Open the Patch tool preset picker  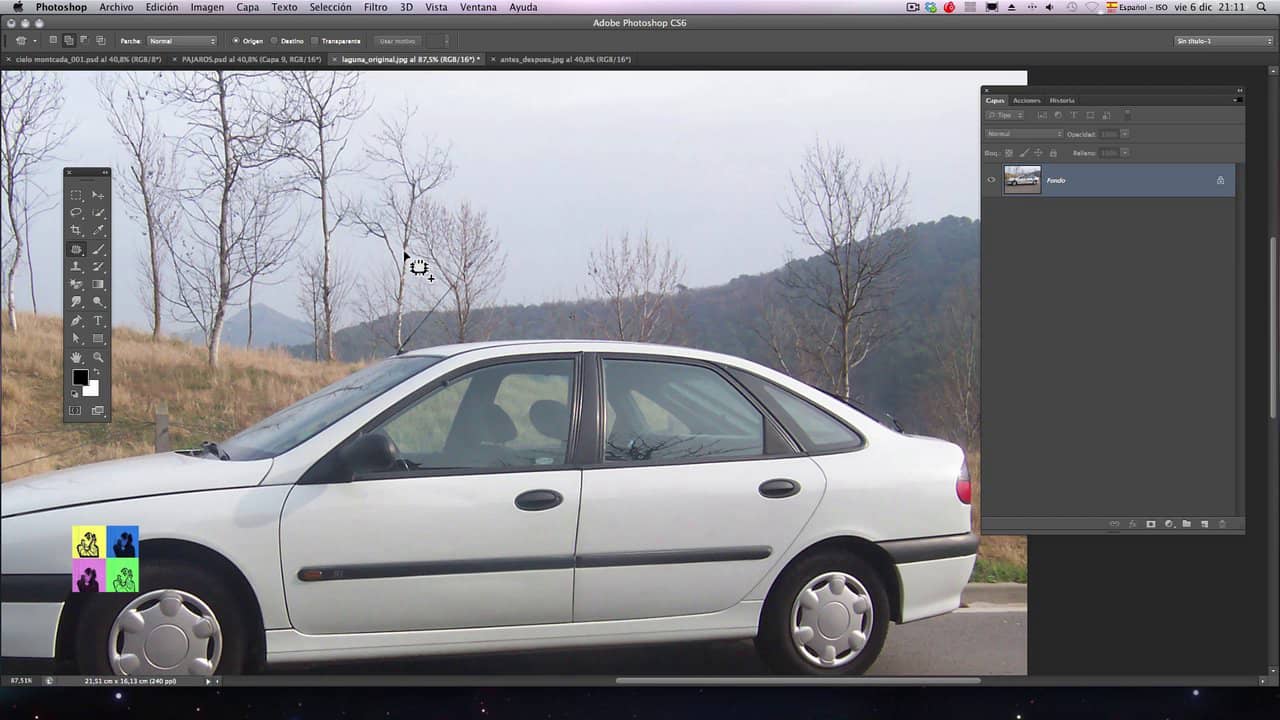[x=26, y=41]
